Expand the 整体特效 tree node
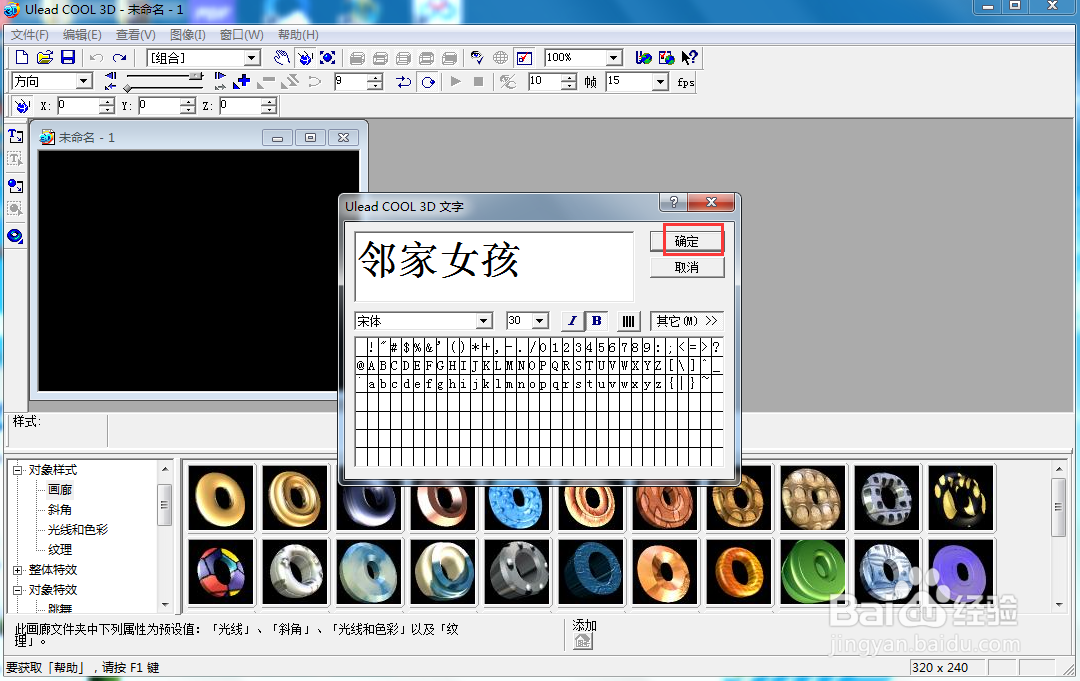The image size is (1080, 681). pyautogui.click(x=18, y=570)
